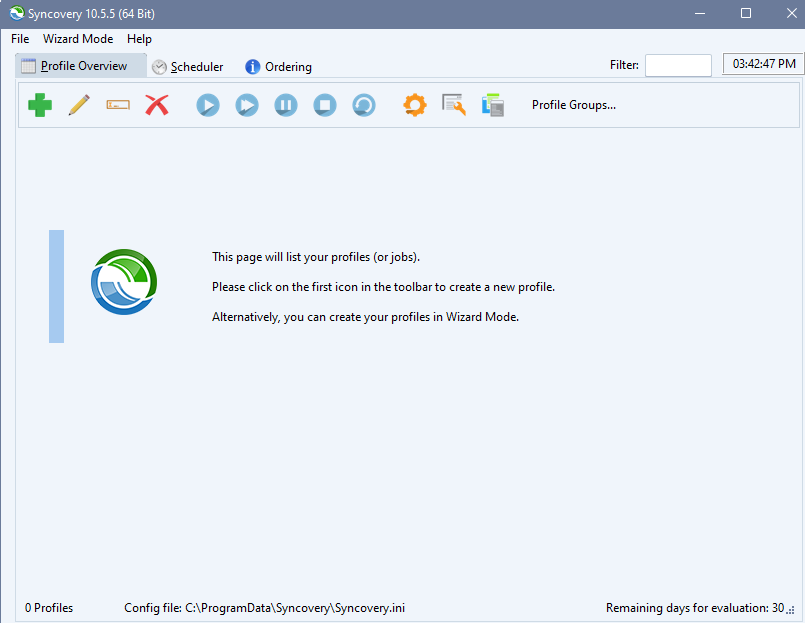Add a new profile with green plus icon
This screenshot has height=623, width=805.
tap(40, 105)
